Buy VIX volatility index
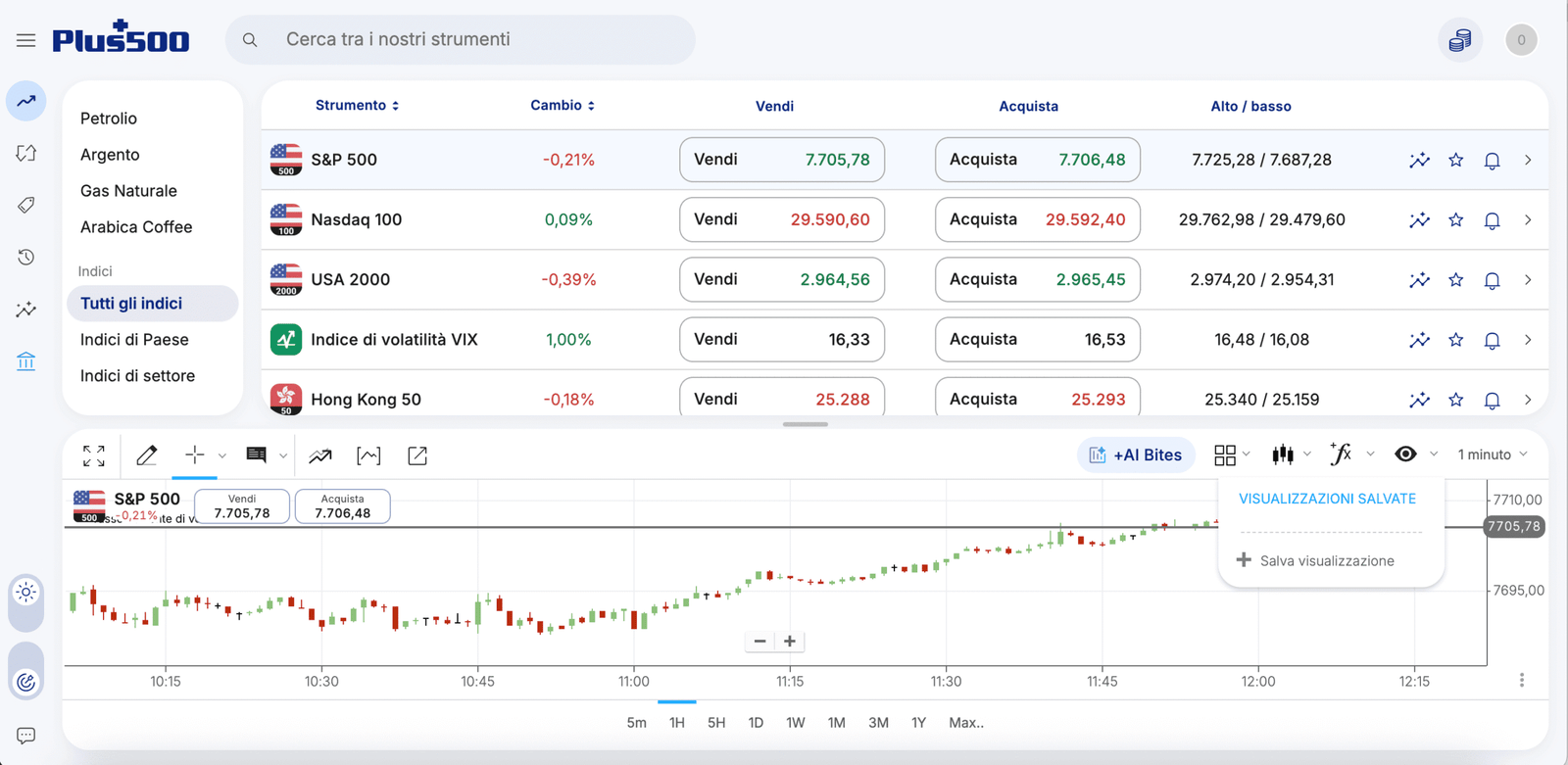Viewport: 1568px width, 765px height. [1038, 340]
